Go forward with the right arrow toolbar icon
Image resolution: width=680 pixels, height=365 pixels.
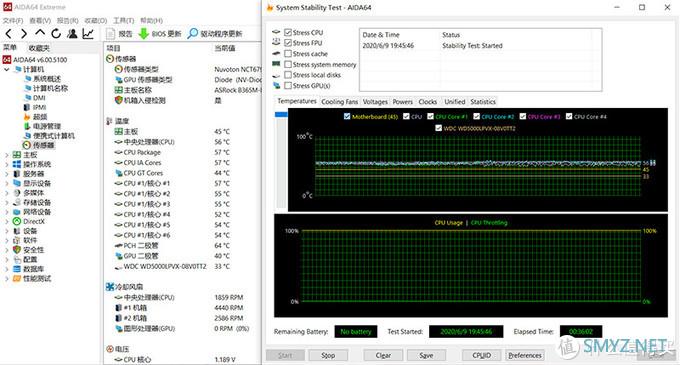(24, 34)
